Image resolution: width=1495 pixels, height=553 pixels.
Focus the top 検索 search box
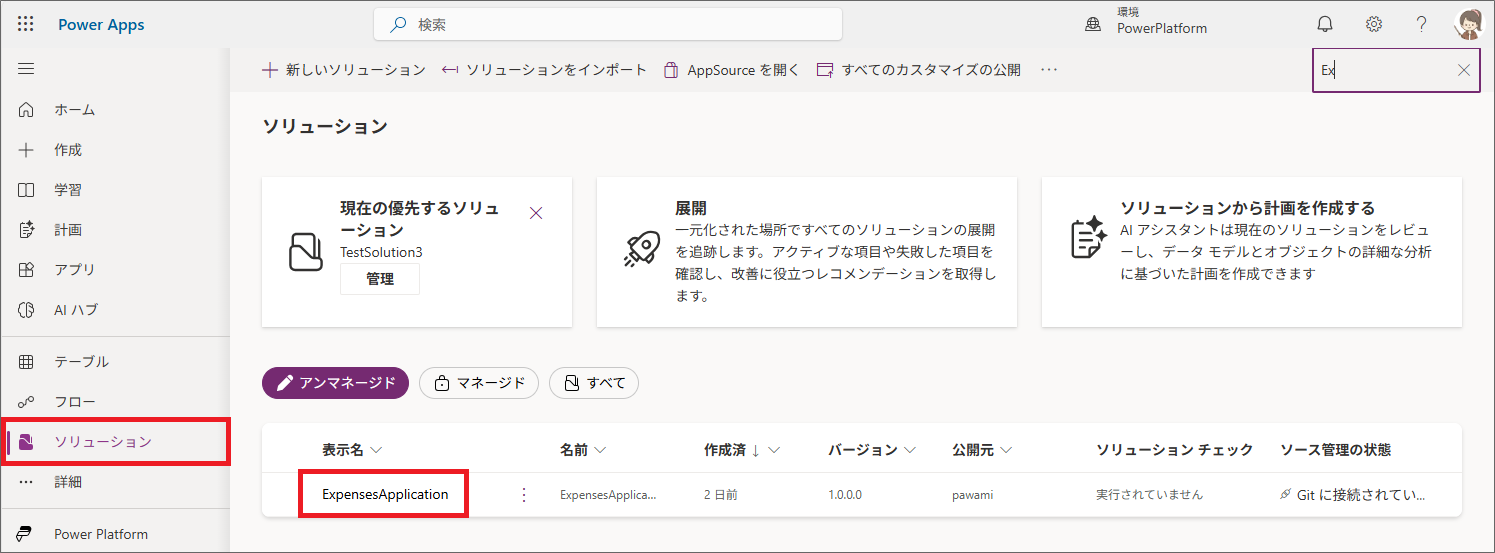click(x=608, y=24)
